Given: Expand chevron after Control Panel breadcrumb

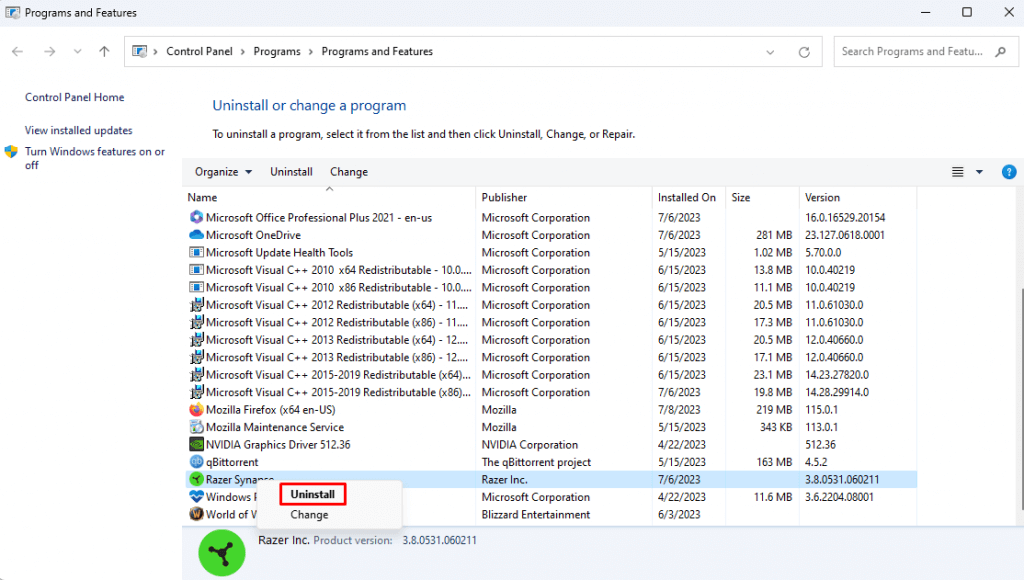Looking at the screenshot, I should pyautogui.click(x=243, y=52).
